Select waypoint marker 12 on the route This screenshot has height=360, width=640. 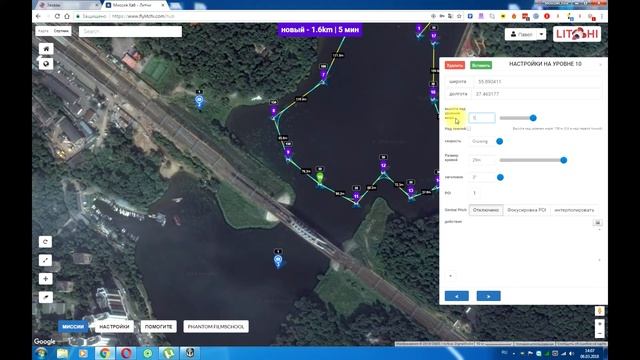coord(383,166)
